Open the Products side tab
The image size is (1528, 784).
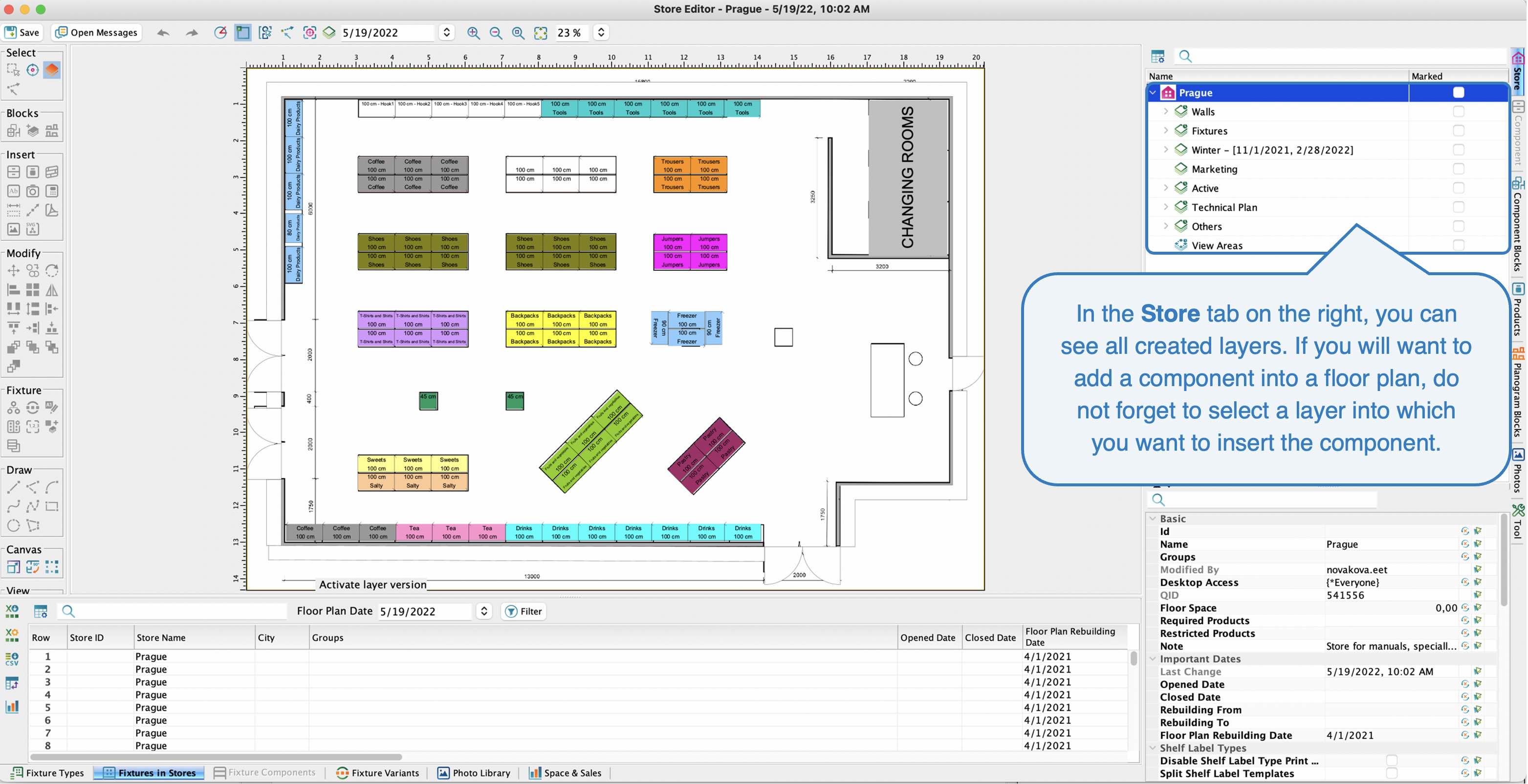[x=1518, y=309]
